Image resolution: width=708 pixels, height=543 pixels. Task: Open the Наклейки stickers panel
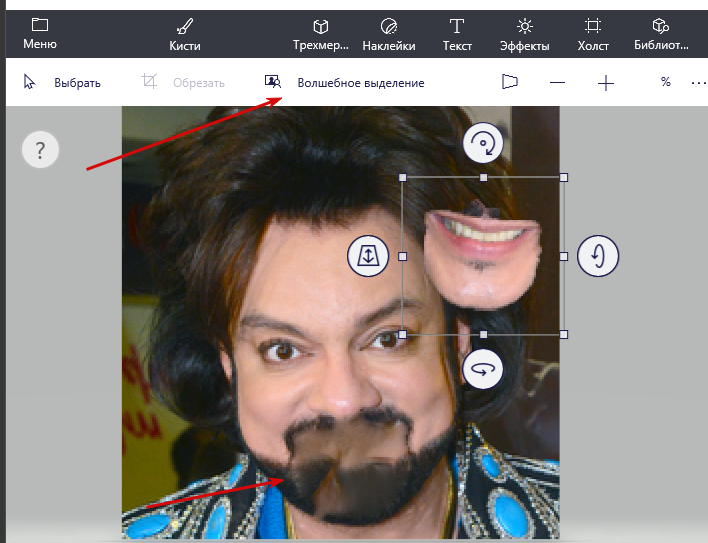pos(389,33)
